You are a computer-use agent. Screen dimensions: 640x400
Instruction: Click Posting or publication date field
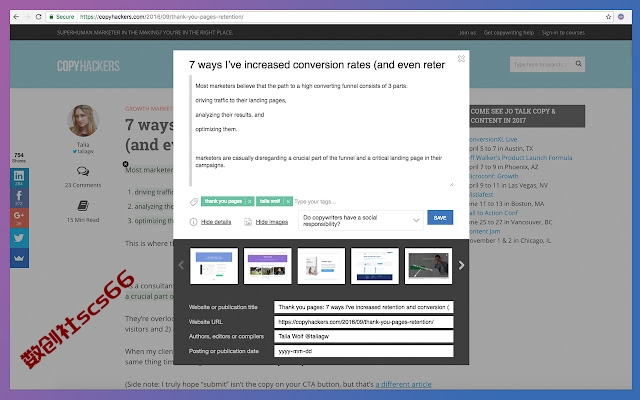364,351
